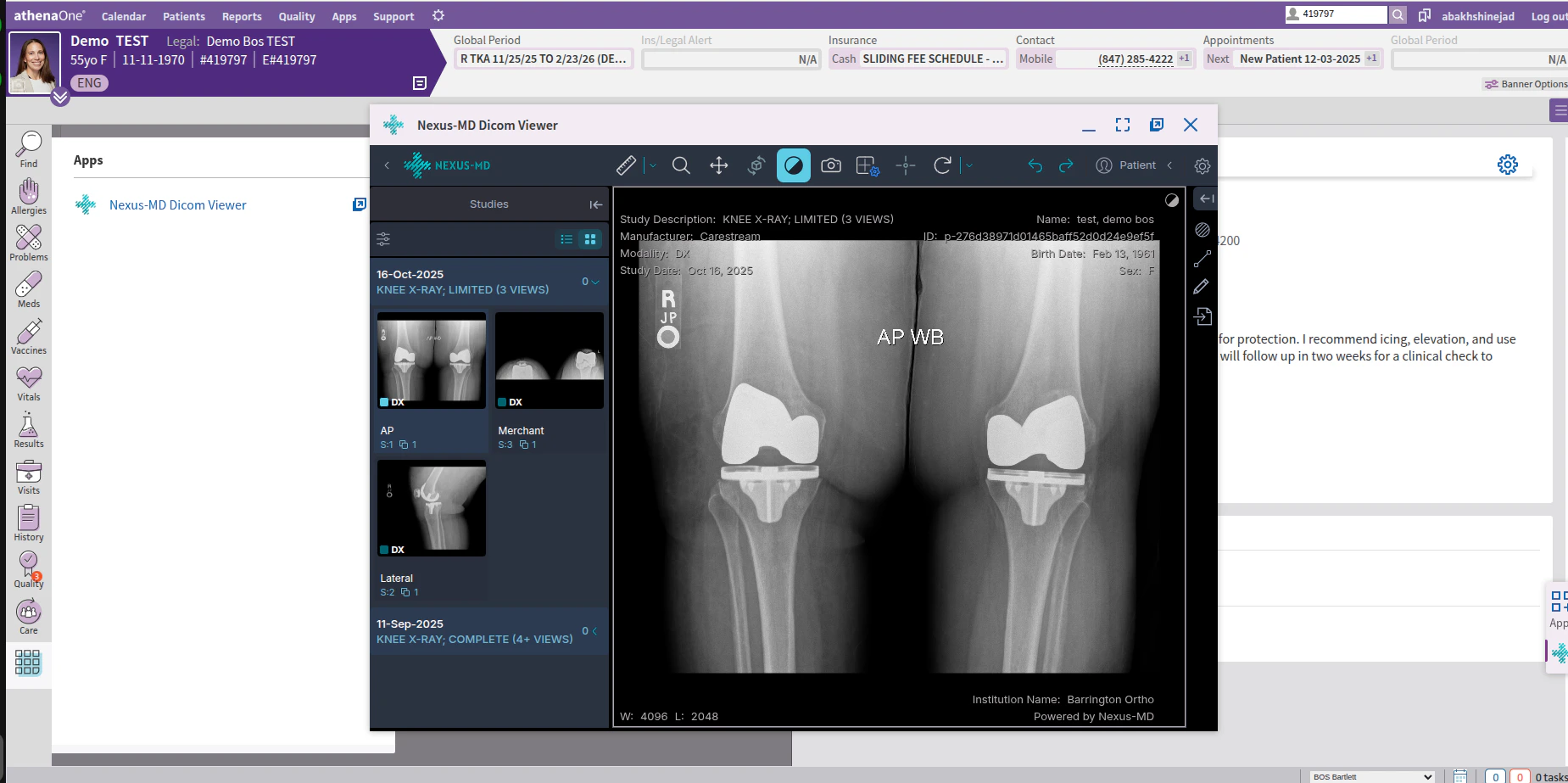This screenshot has height=783, width=1568.
Task: Expand the Patient info panel chevron
Action: (x=1171, y=165)
